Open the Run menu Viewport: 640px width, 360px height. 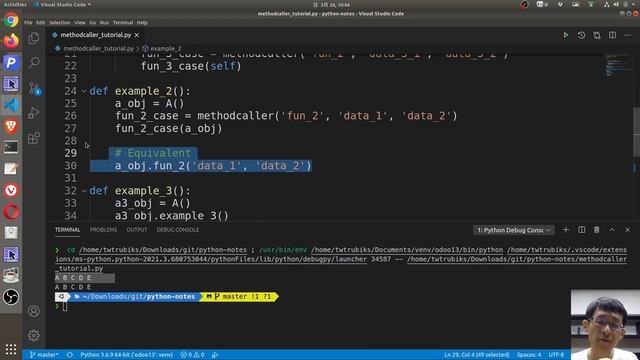[104, 23]
